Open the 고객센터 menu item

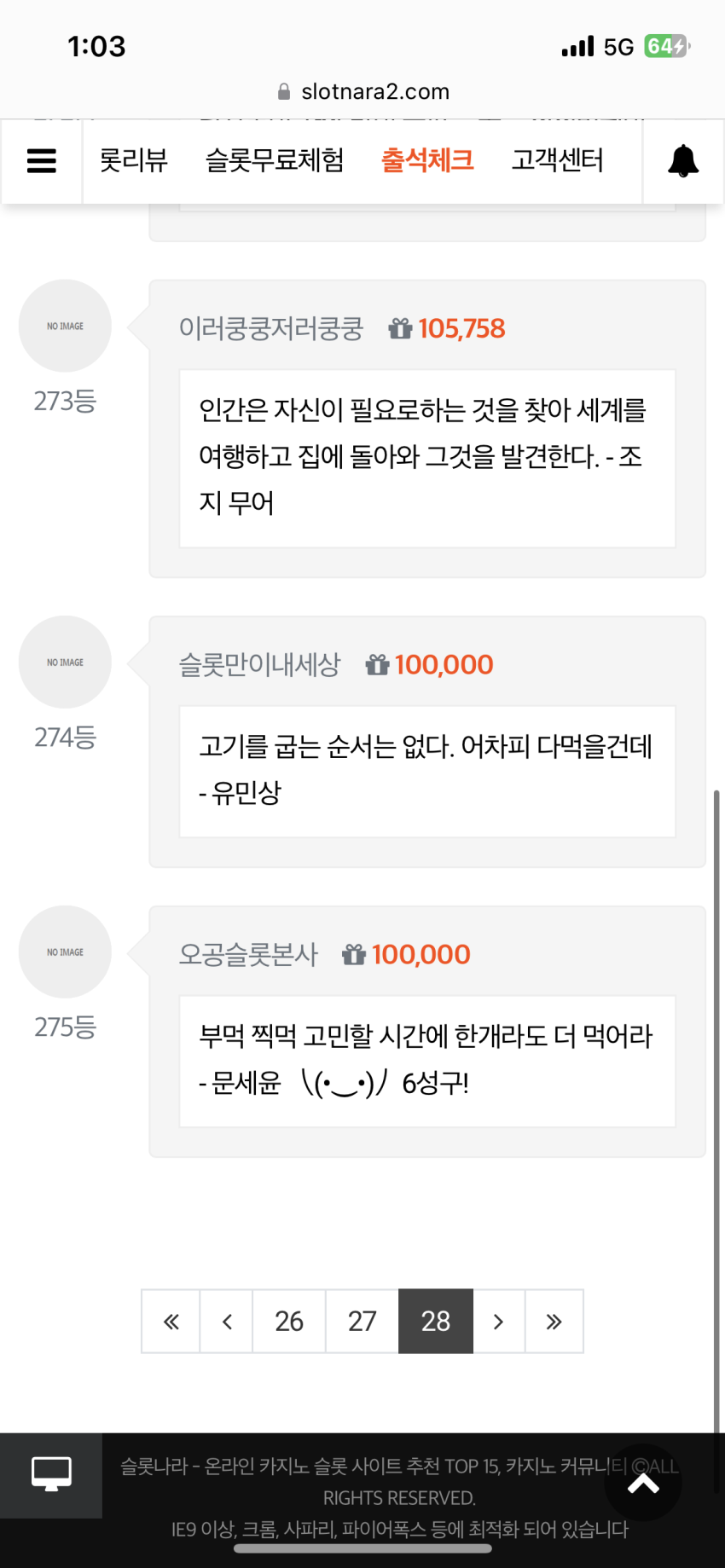tap(557, 160)
